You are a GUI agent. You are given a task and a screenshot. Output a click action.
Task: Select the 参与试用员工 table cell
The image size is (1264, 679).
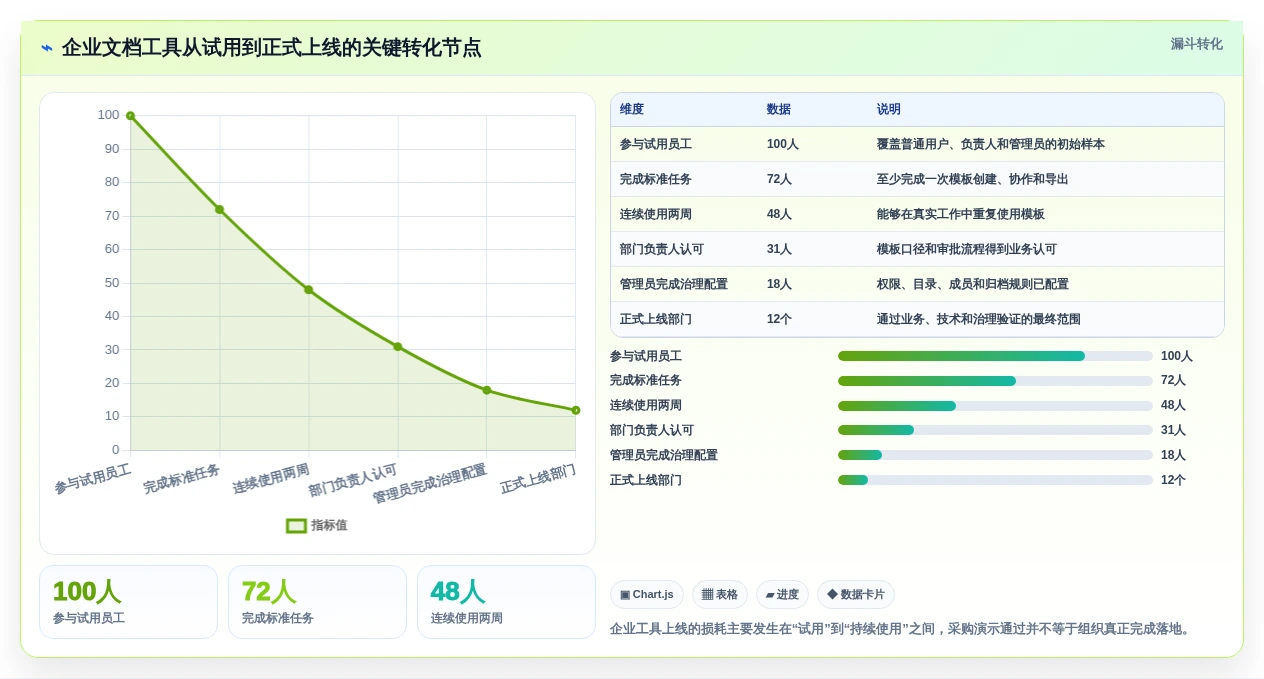[656, 144]
